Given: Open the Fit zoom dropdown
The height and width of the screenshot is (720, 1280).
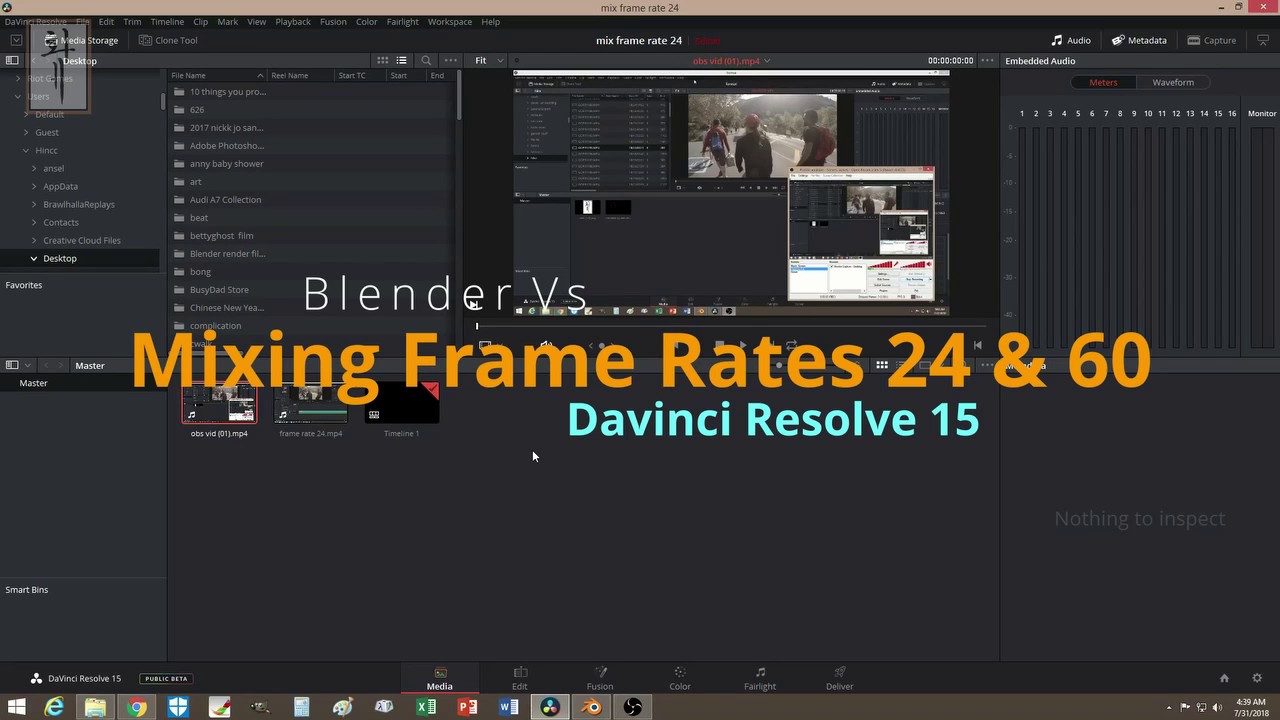Looking at the screenshot, I should pos(488,60).
